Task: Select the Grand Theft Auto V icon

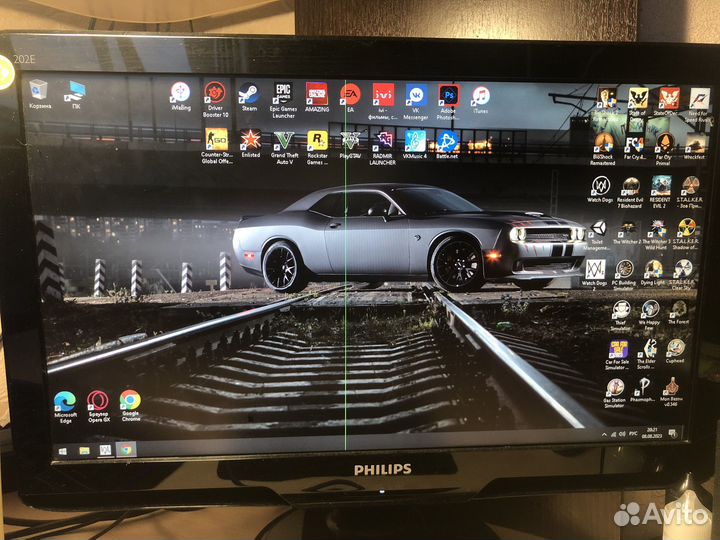Action: pos(284,139)
